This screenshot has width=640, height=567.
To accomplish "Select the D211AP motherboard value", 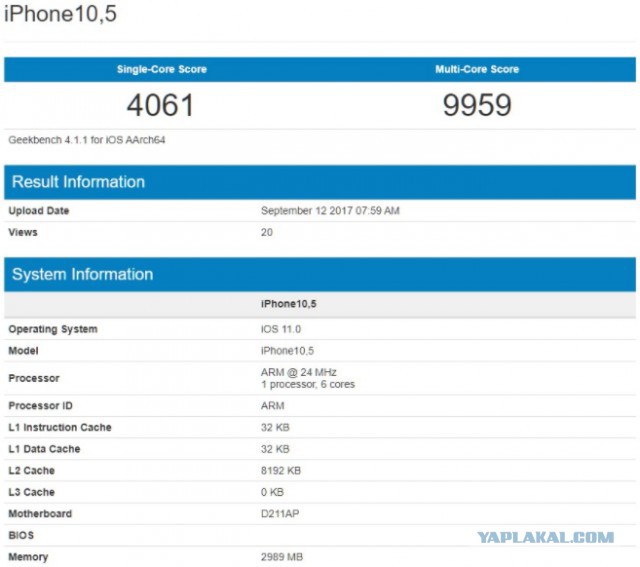I will [280, 514].
